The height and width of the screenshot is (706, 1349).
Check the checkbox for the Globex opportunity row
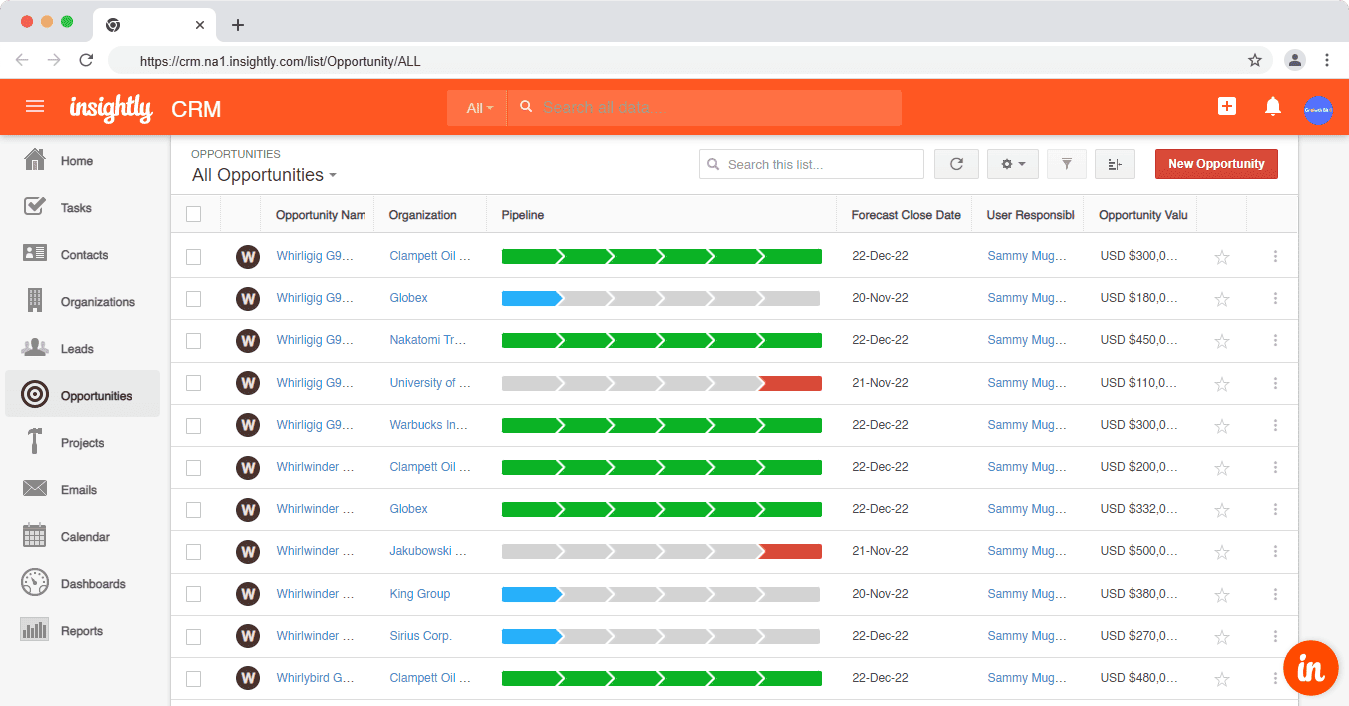(x=193, y=298)
